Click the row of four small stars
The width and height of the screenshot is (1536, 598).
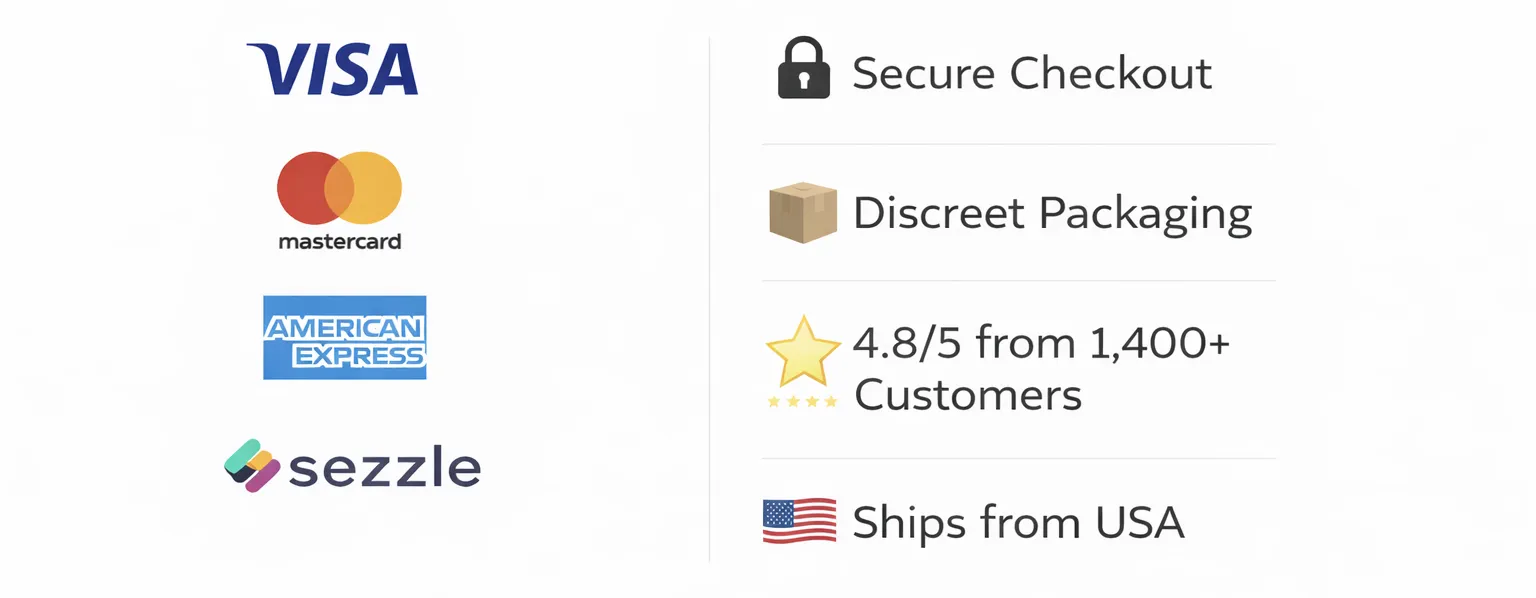pos(802,402)
